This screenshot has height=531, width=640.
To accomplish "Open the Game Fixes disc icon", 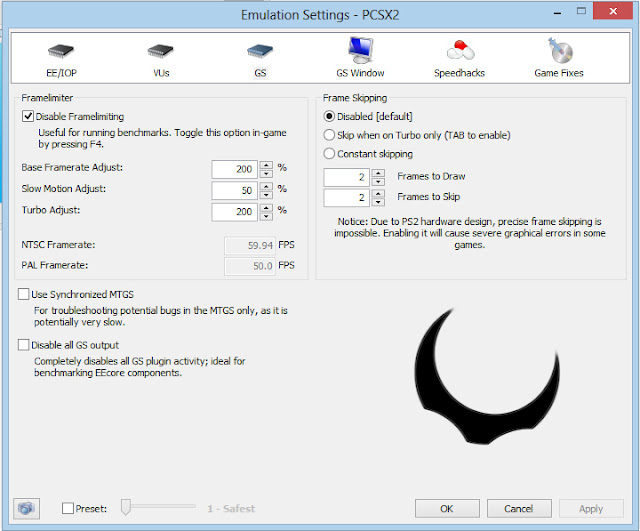I will [560, 50].
